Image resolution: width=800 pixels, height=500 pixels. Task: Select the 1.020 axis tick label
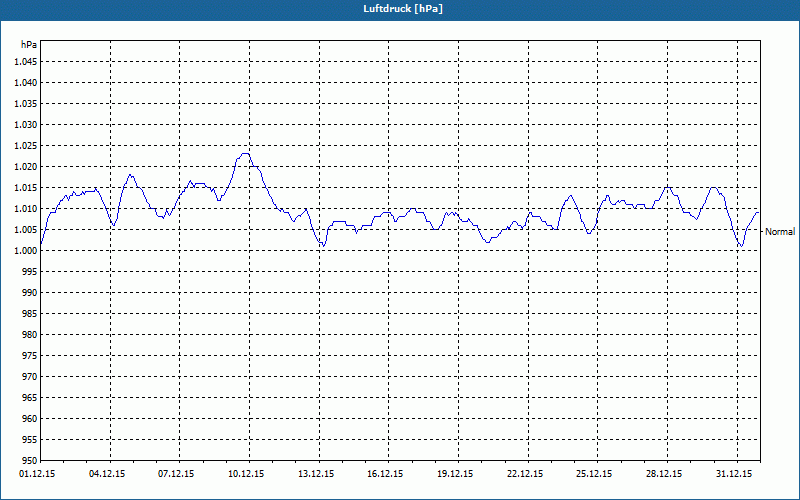(27, 166)
